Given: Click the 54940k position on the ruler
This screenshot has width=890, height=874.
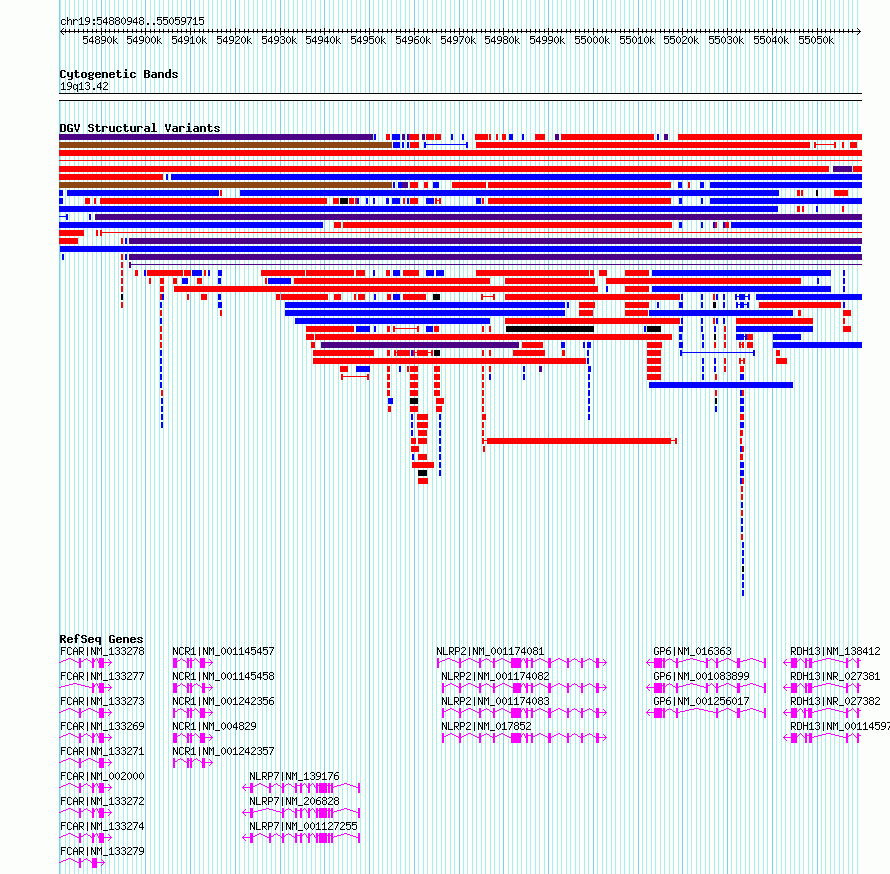Looking at the screenshot, I should click(323, 40).
